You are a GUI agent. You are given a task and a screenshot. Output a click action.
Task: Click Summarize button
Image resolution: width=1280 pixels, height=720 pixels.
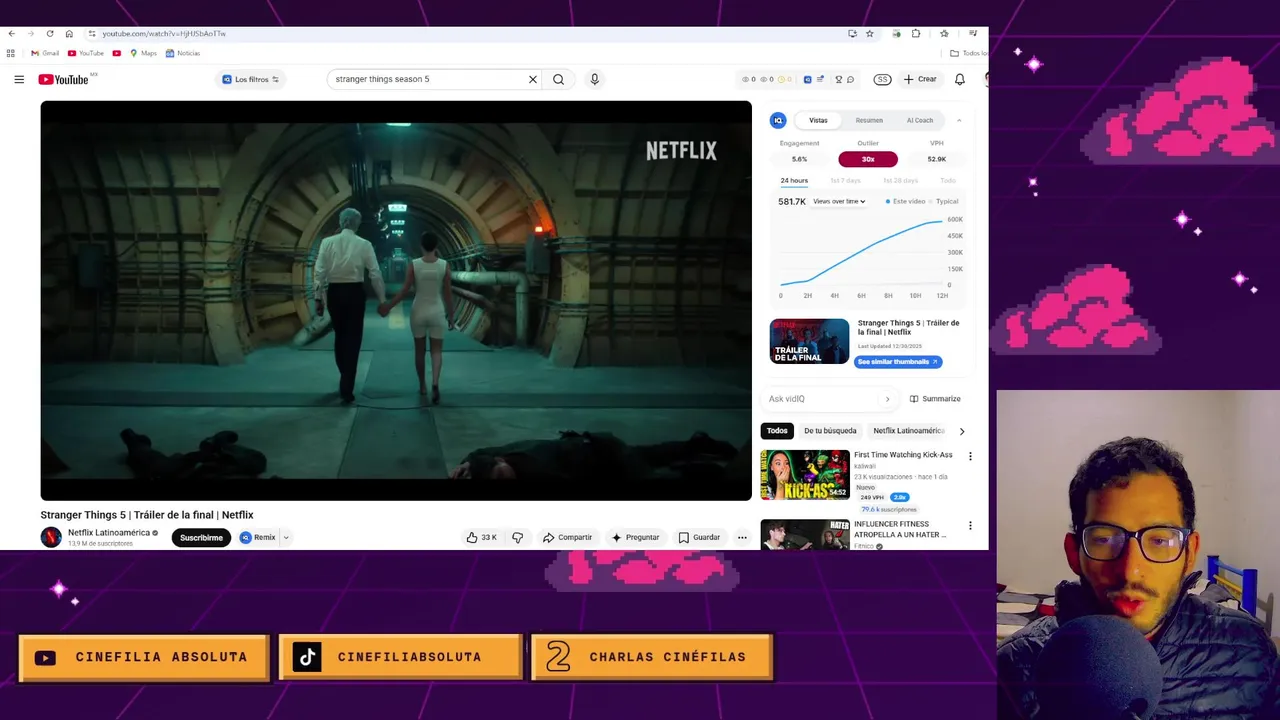coord(936,399)
